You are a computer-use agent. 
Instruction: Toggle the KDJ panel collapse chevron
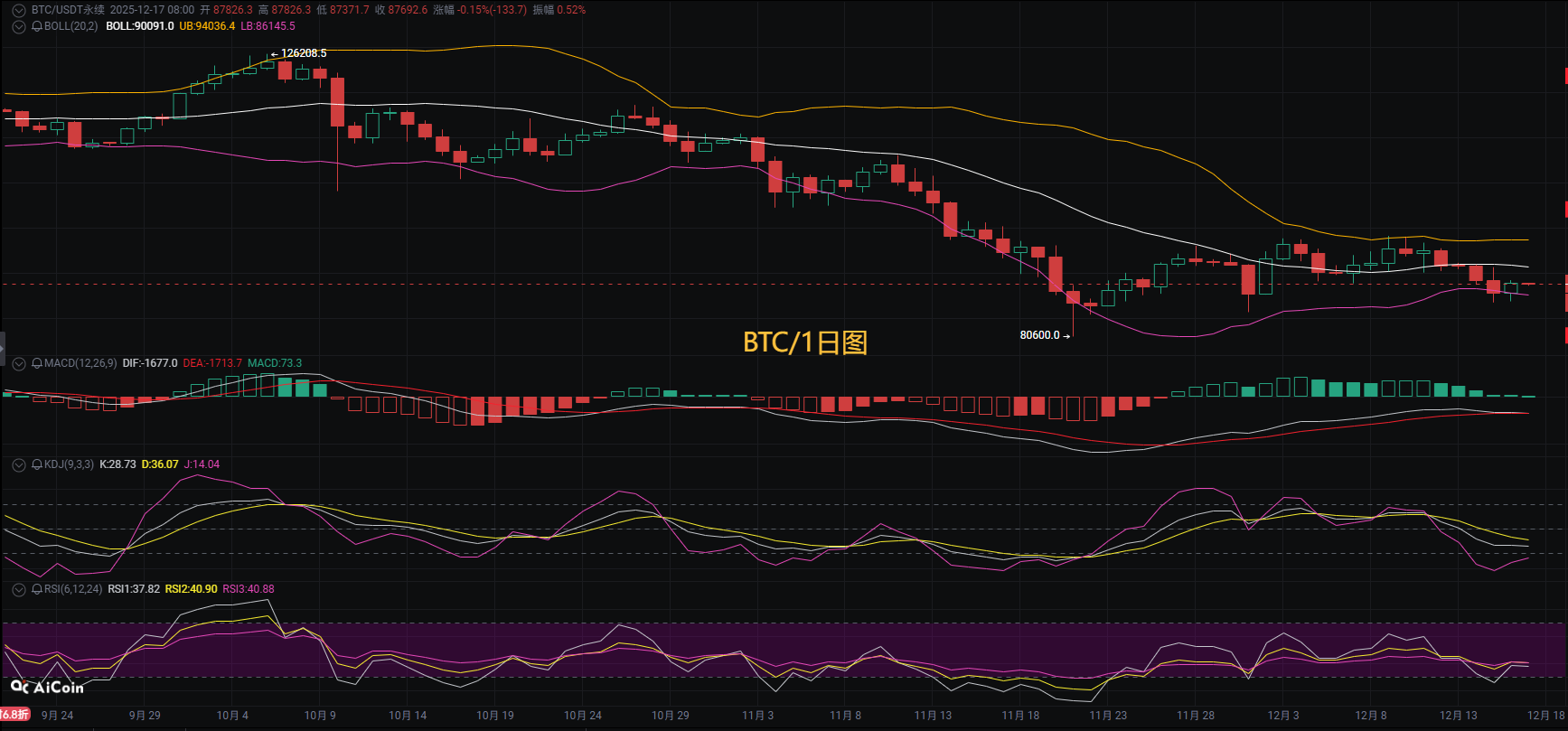click(x=19, y=464)
